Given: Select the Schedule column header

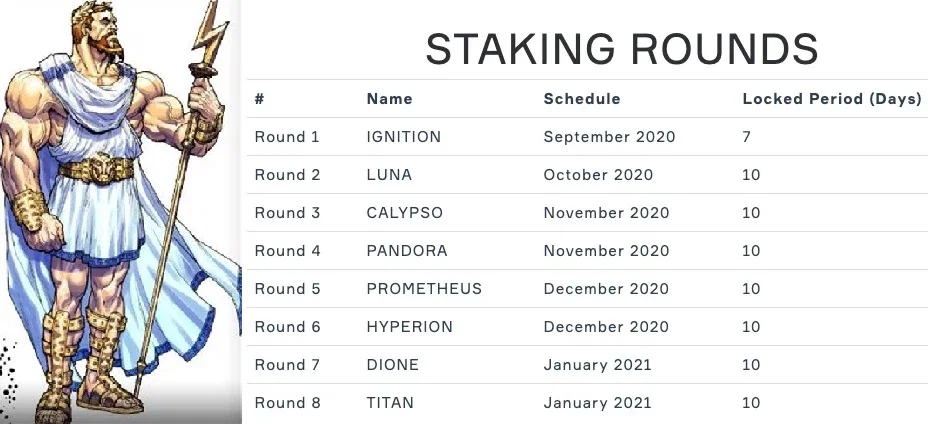Looking at the screenshot, I should coord(582,99).
